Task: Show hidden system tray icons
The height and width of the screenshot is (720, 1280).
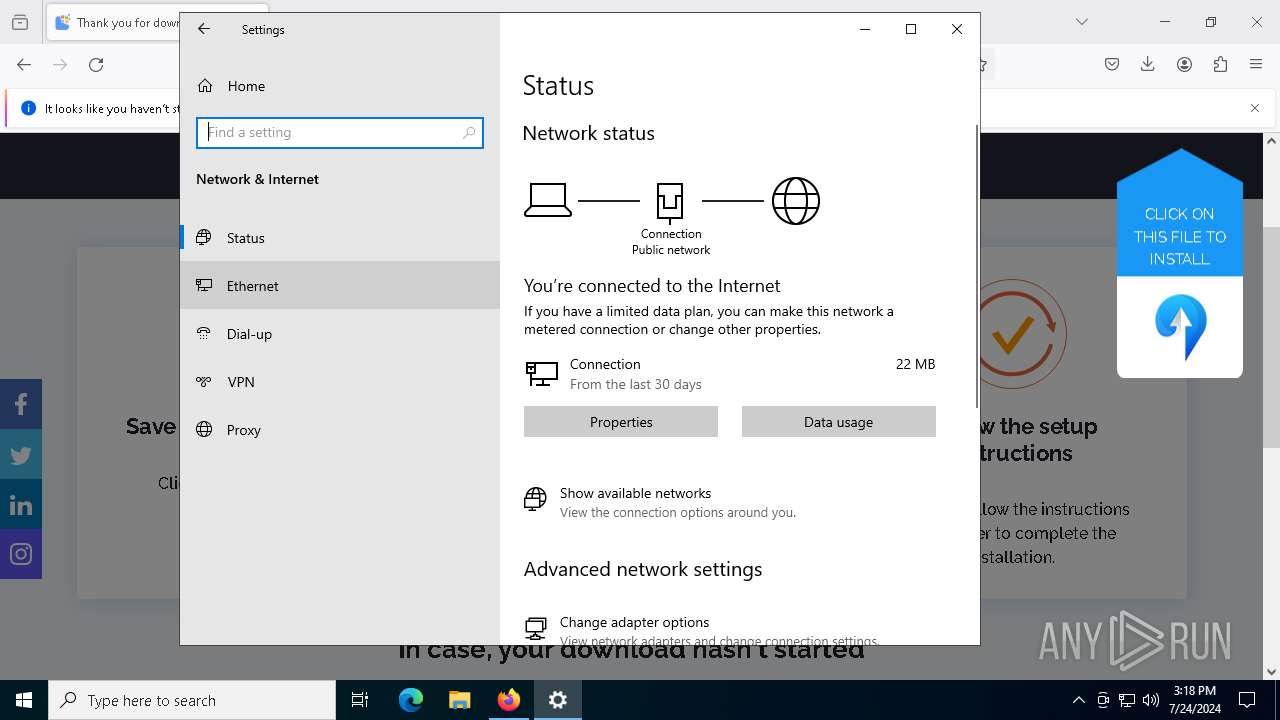Action: 1078,700
